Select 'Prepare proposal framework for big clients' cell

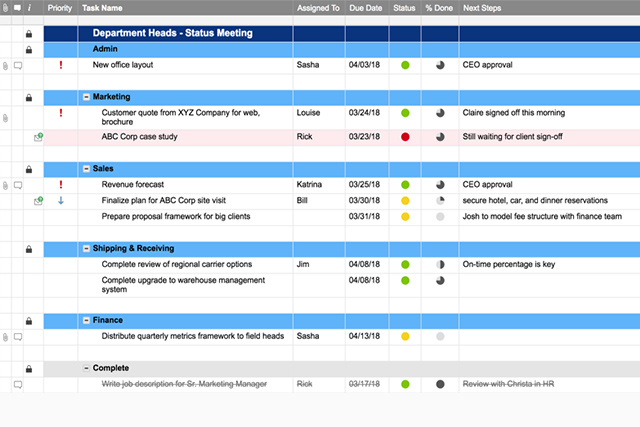coord(185,217)
